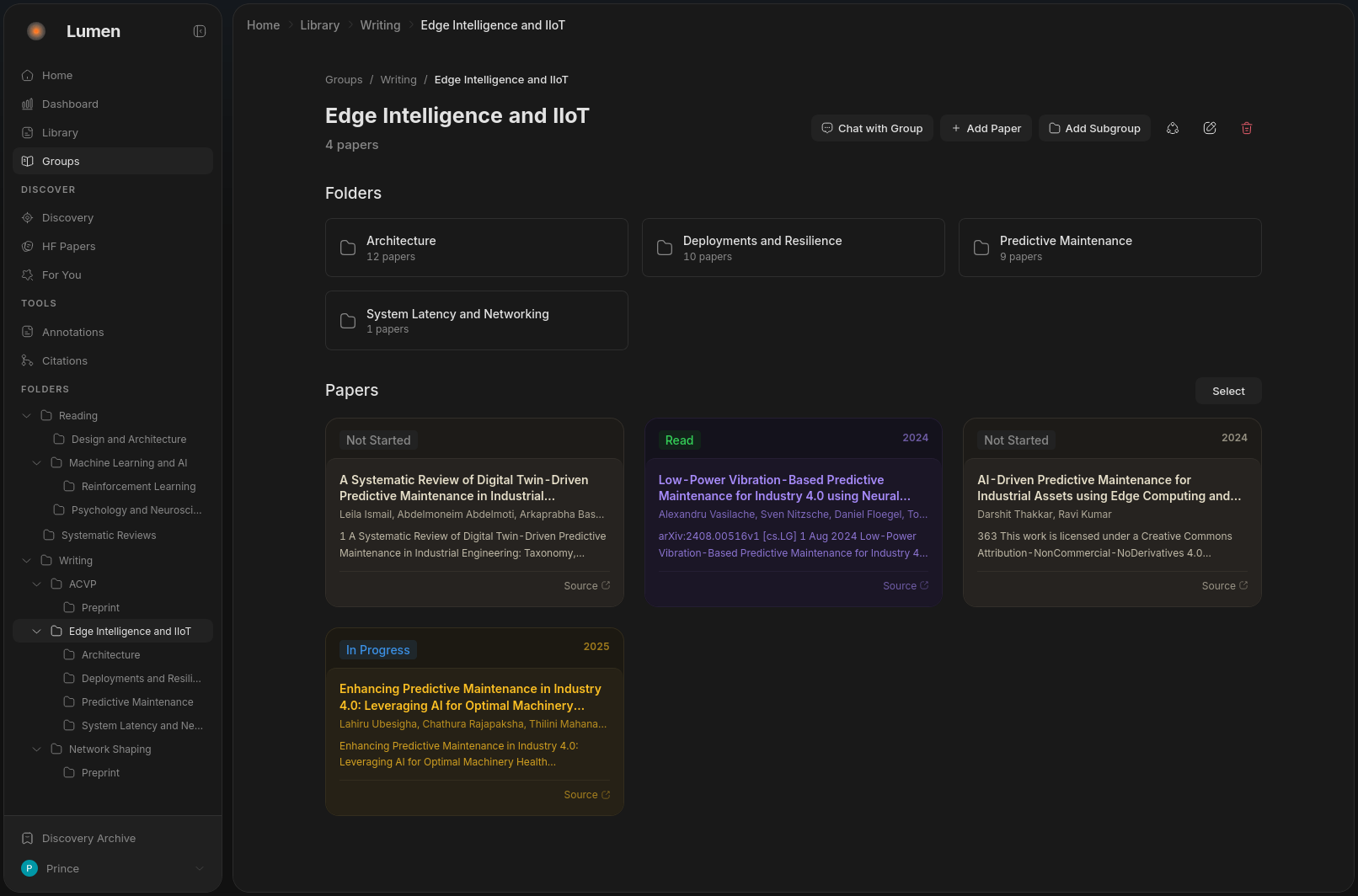The width and height of the screenshot is (1358, 896).
Task: Collapse Edge Intelligence and IIoT tree chevron
Action: 36,632
